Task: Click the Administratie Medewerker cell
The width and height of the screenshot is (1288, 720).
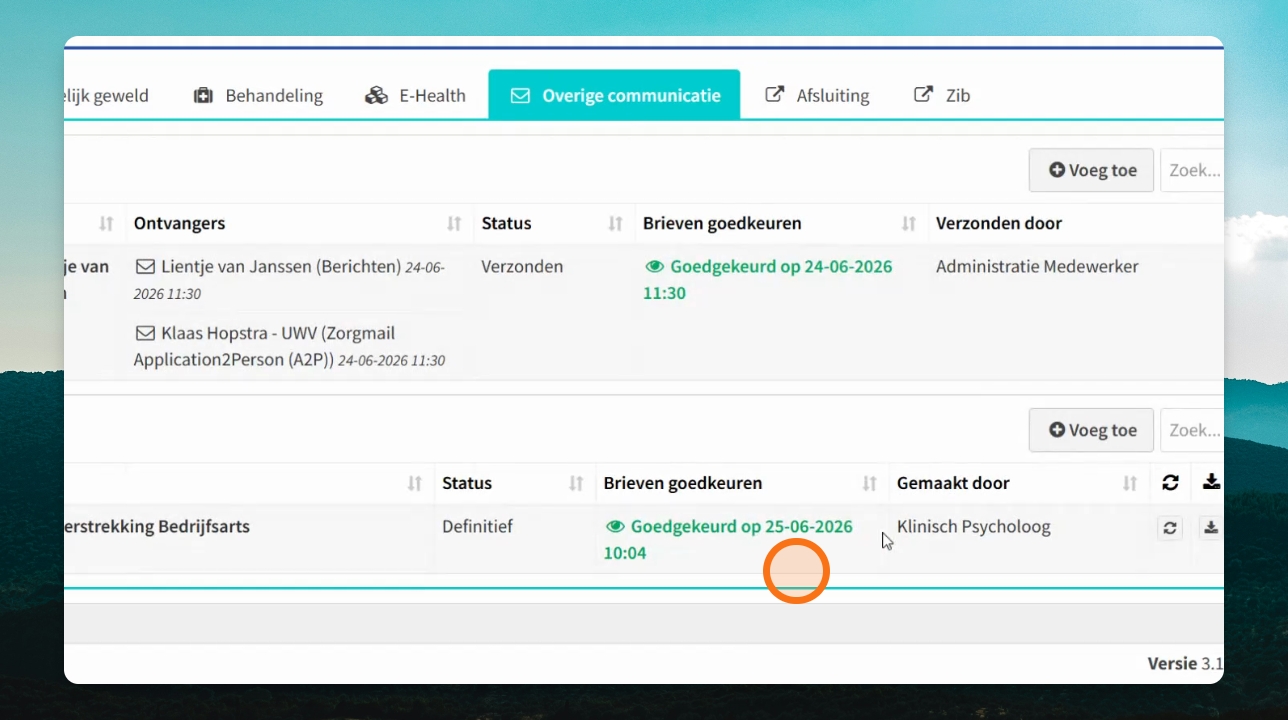Action: tap(1037, 267)
